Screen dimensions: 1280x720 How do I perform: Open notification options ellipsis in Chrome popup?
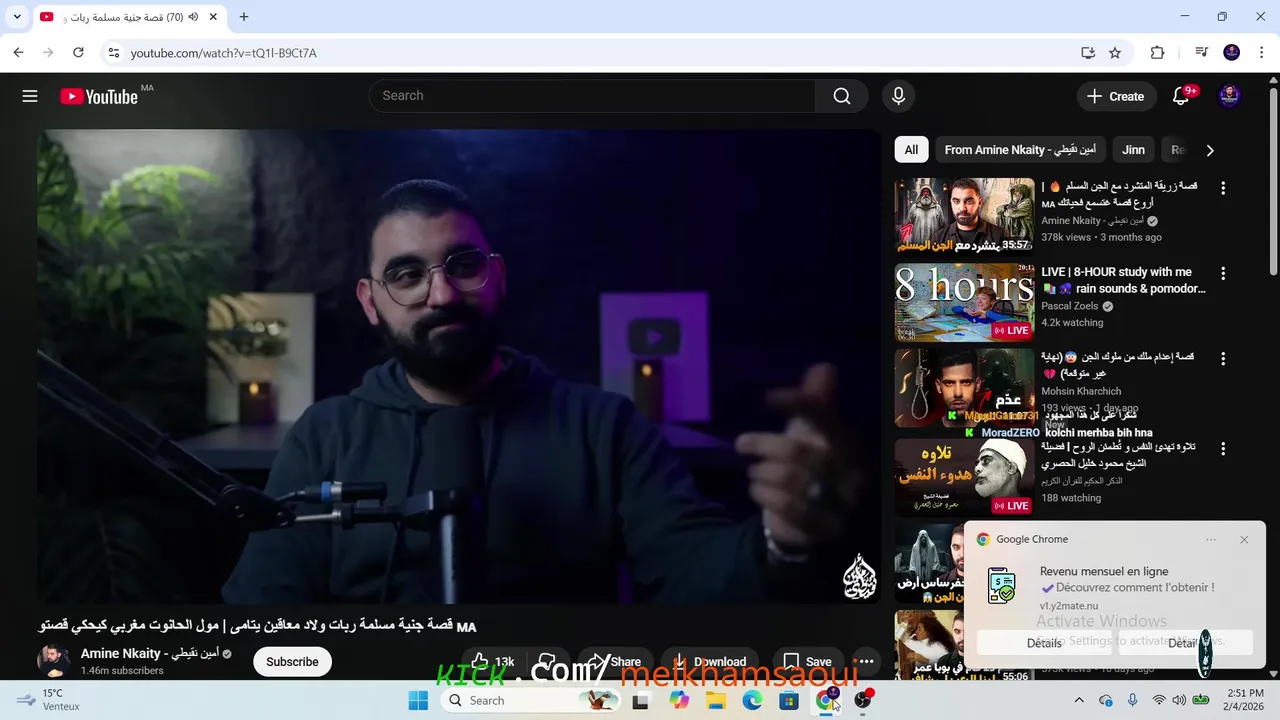[1211, 539]
